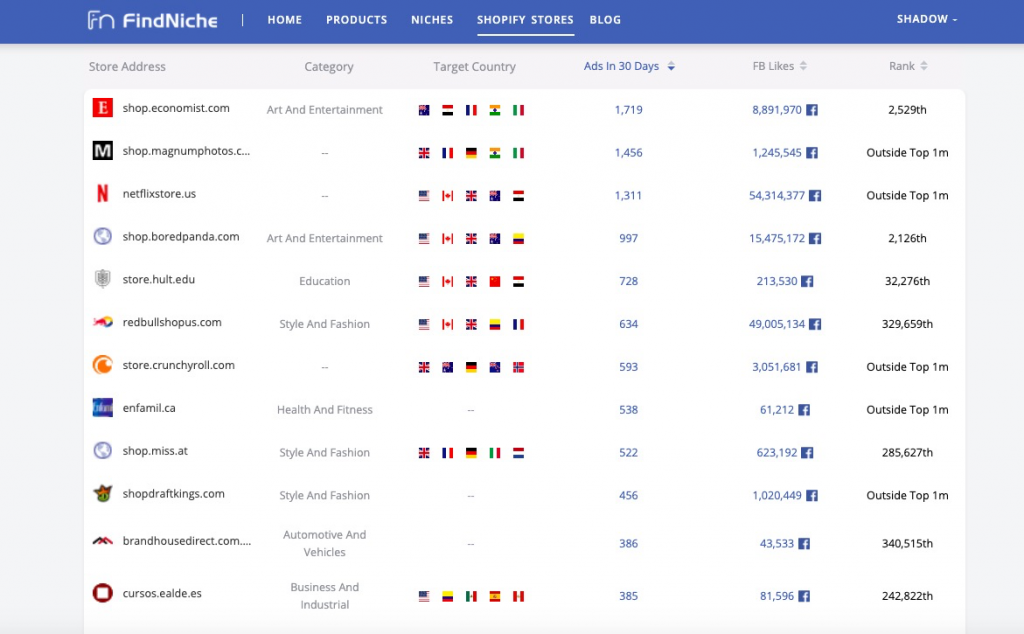Navigate to the NICHES page
The image size is (1024, 634).
click(432, 20)
